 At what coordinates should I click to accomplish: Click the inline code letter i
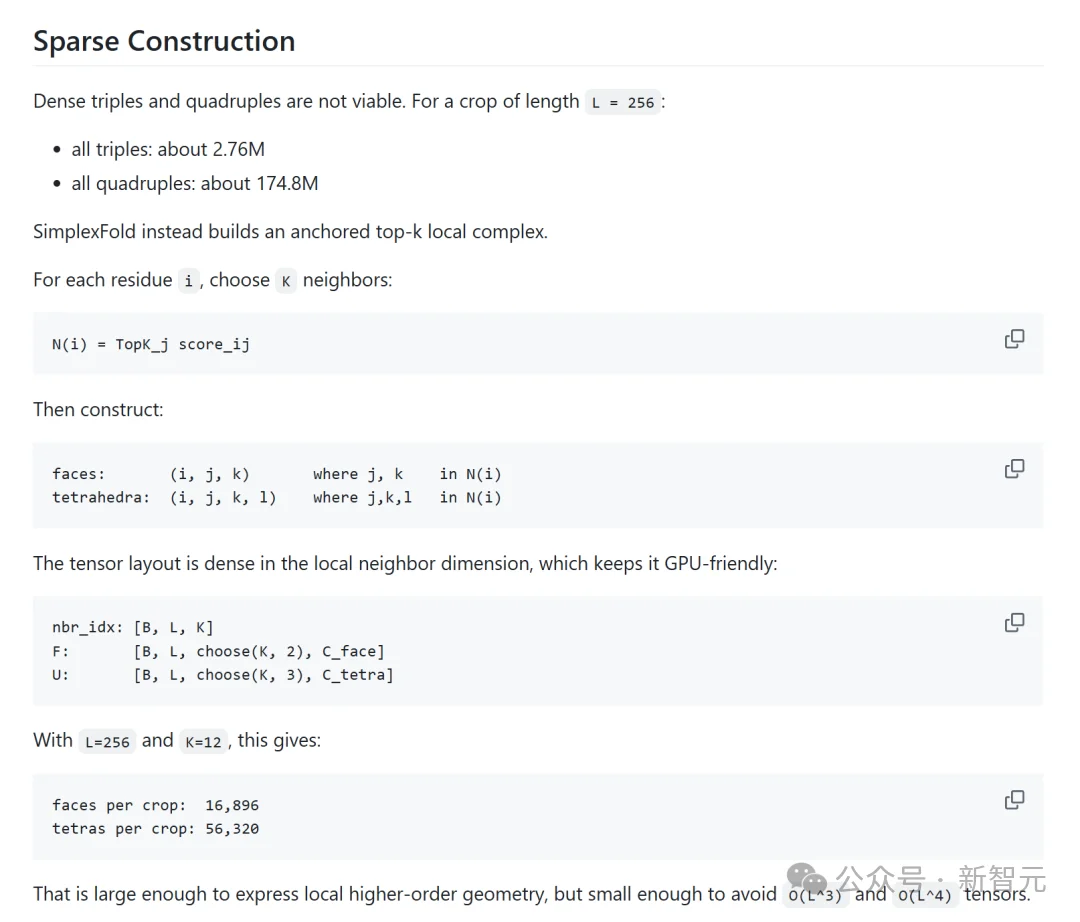188,281
